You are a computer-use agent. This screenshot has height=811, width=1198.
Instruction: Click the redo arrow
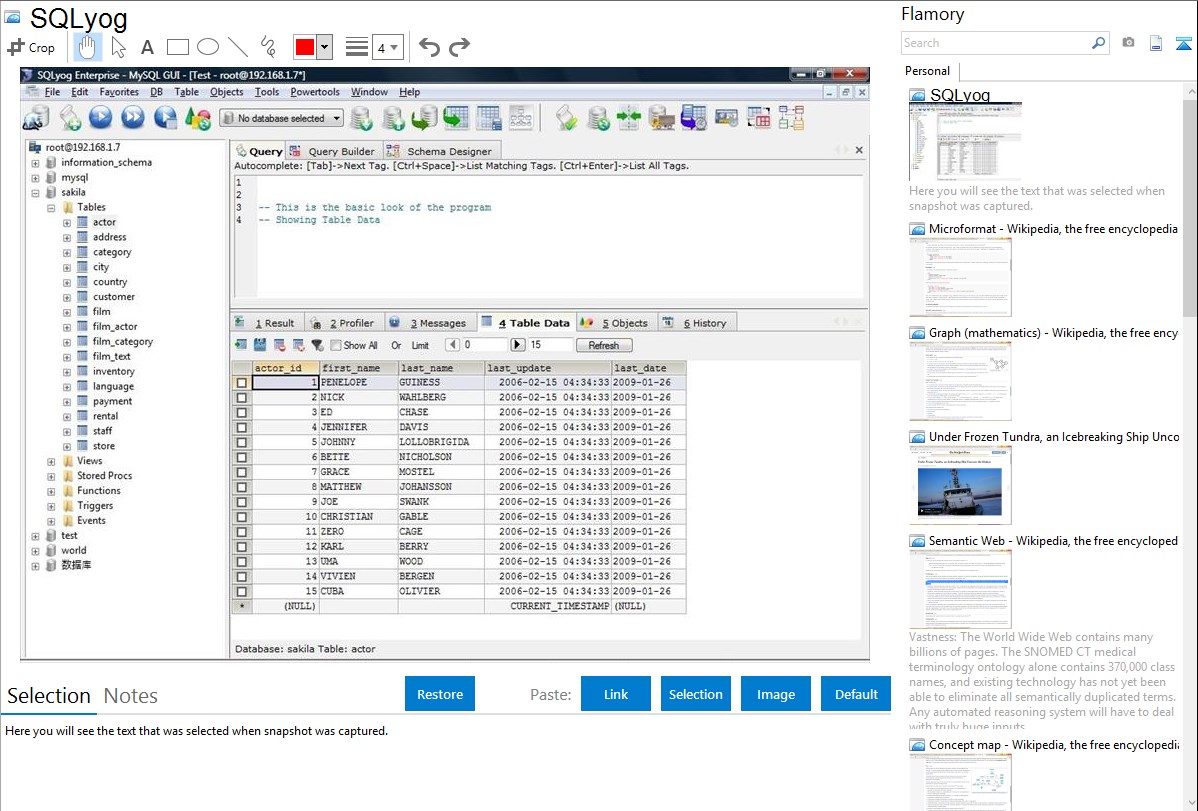click(x=459, y=47)
